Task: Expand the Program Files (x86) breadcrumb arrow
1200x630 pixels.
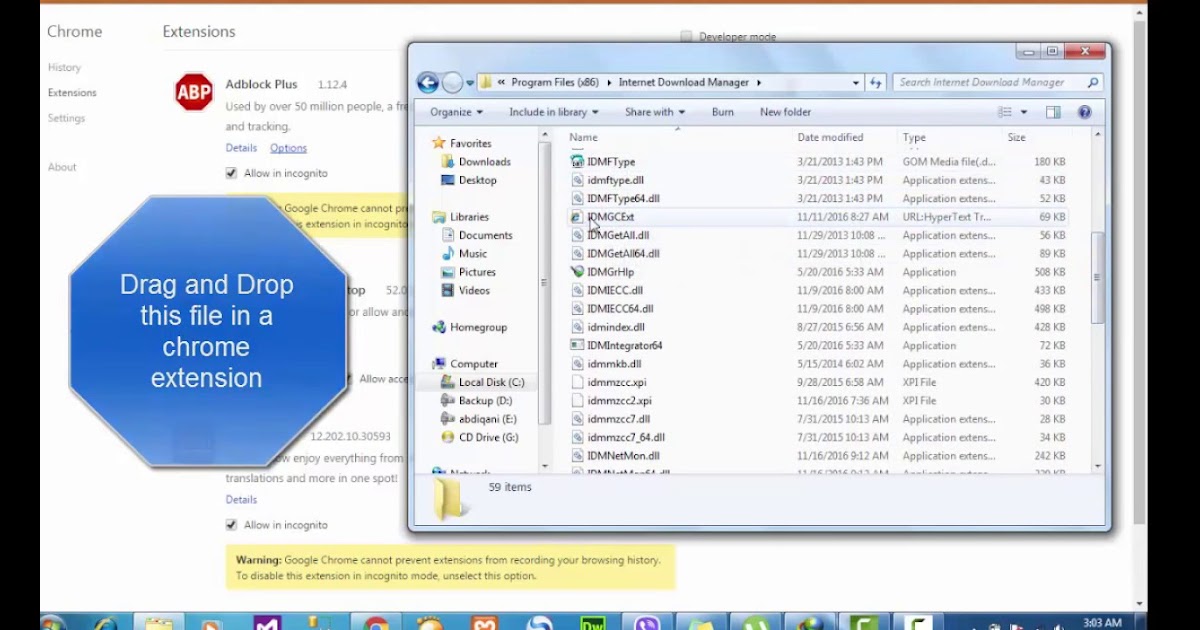Action: tap(609, 83)
